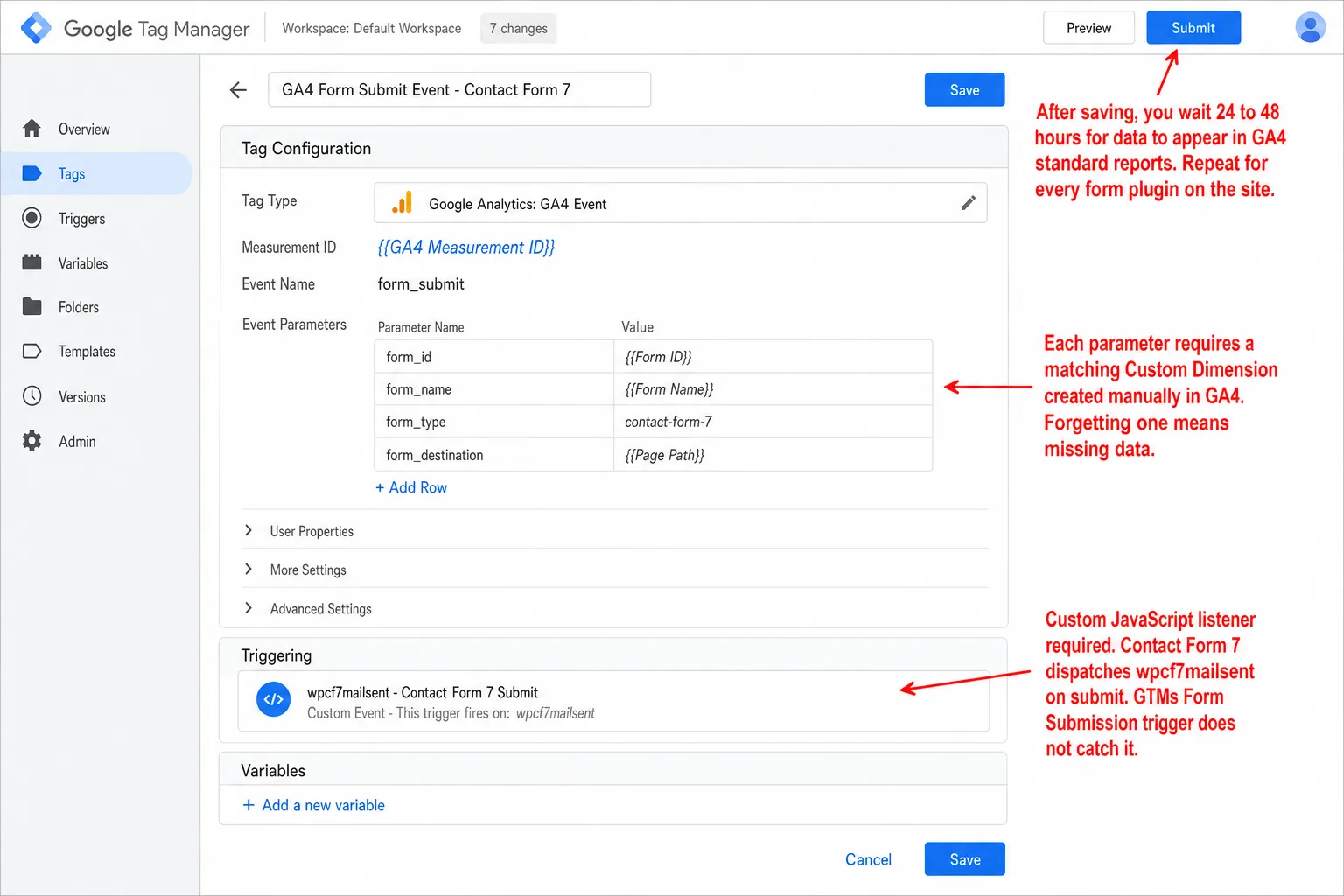Click the Overview home icon
Image resolution: width=1344 pixels, height=896 pixels.
point(31,129)
